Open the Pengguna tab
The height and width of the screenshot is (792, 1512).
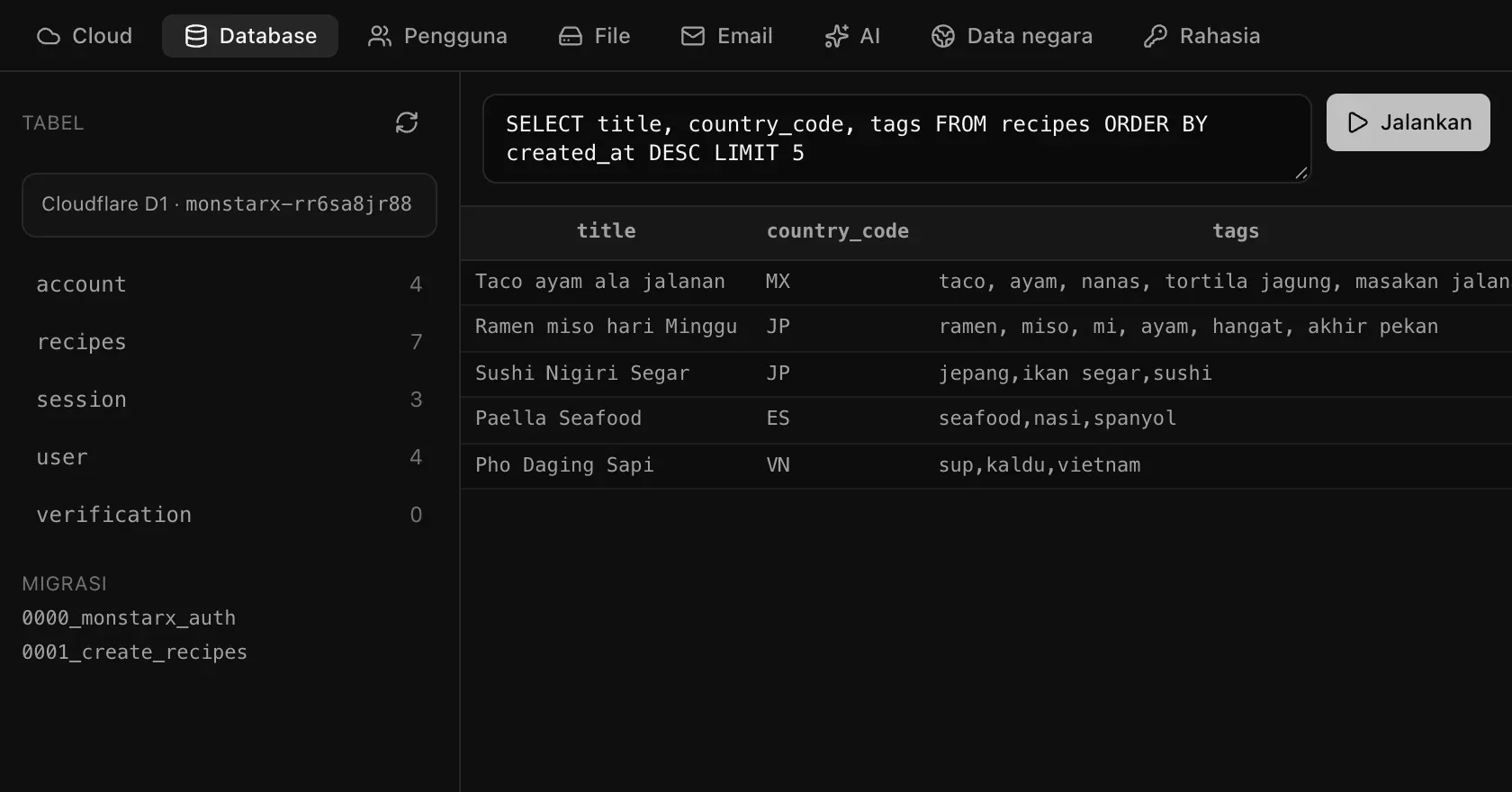coord(437,36)
